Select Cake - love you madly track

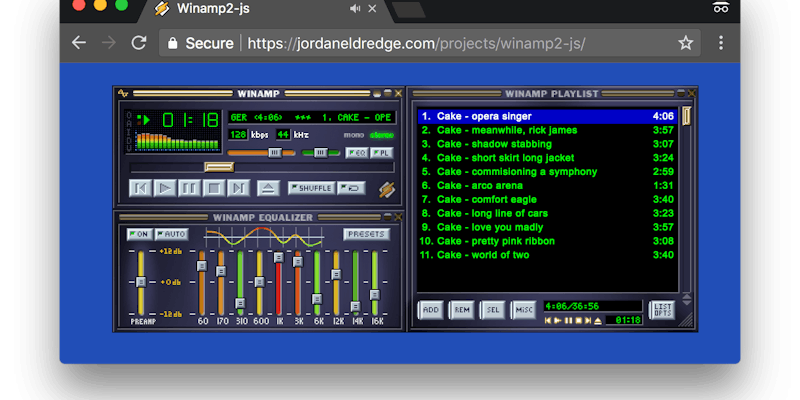tap(548, 227)
